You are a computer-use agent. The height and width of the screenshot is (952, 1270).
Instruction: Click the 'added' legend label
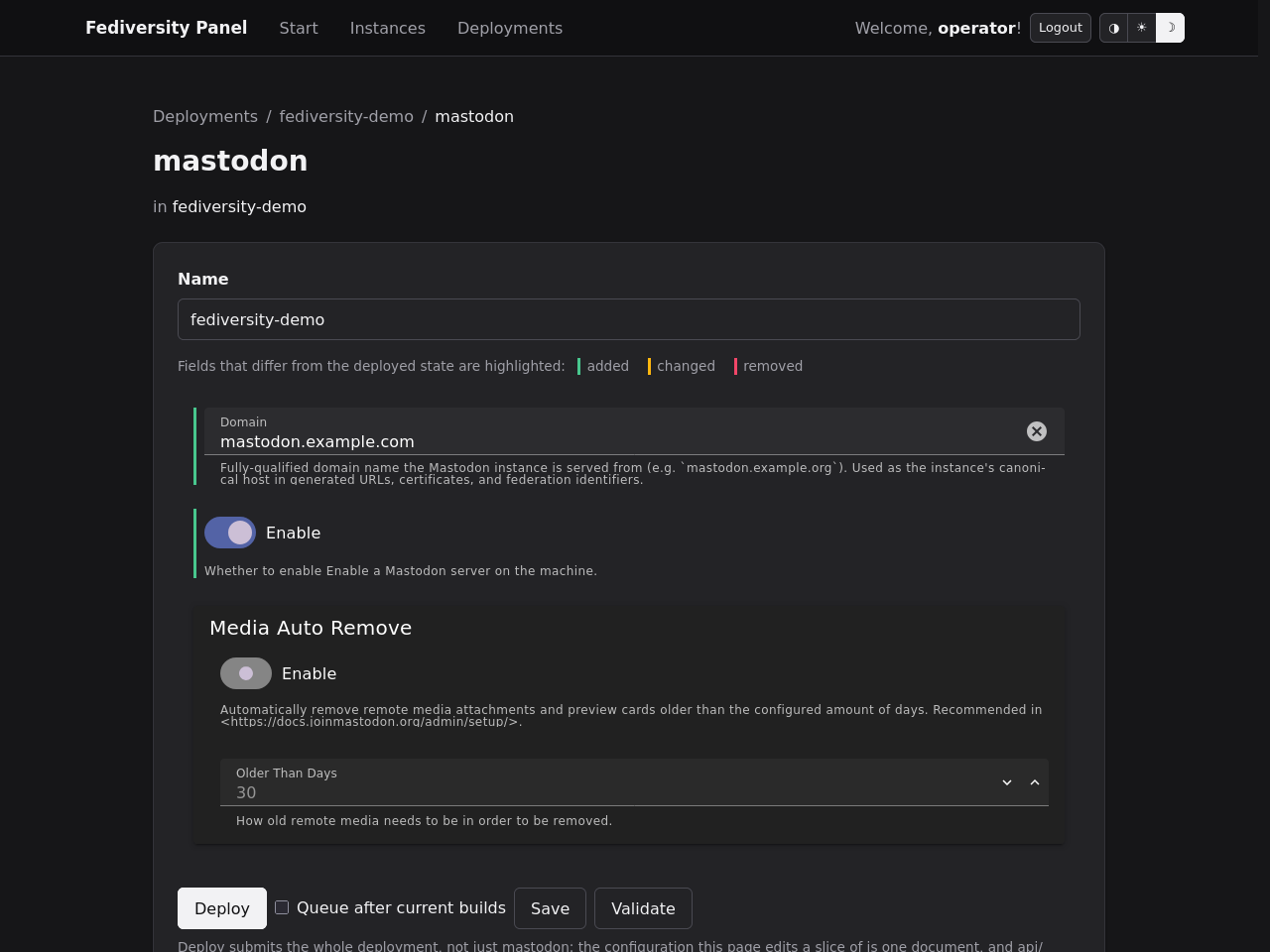(608, 366)
